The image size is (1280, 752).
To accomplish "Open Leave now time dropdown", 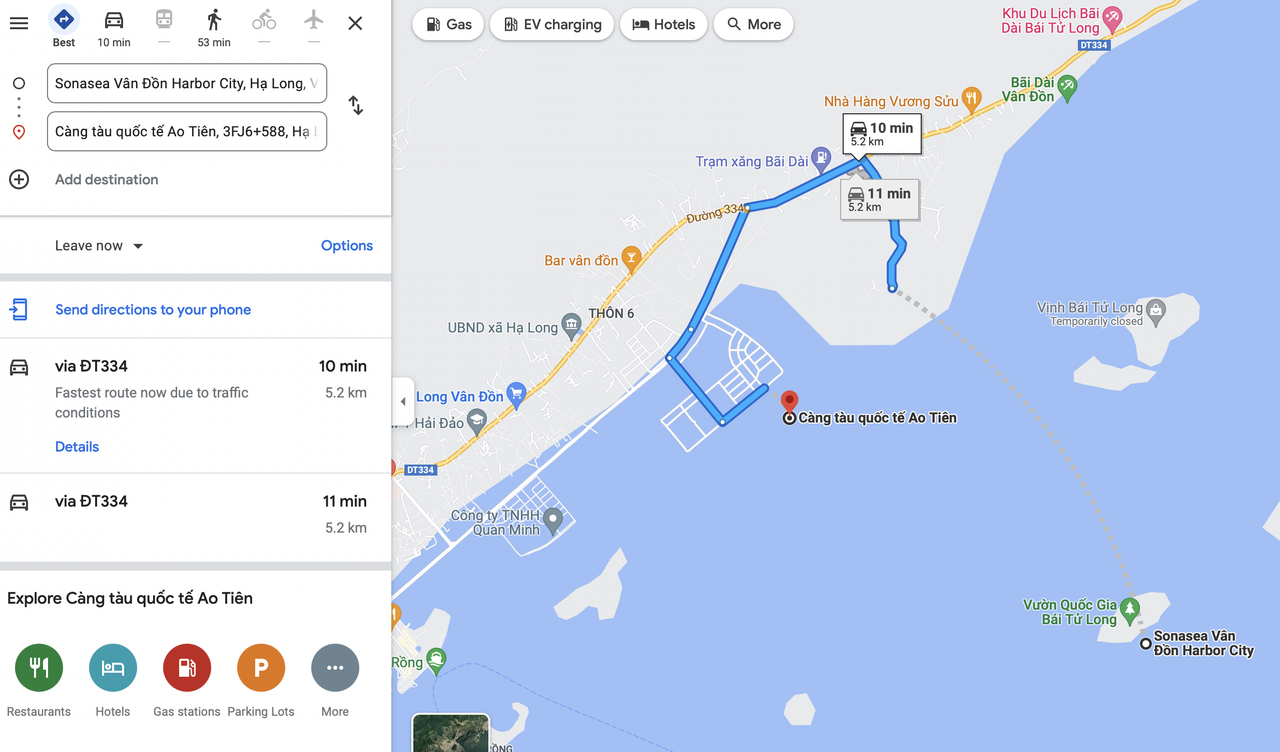I will point(100,246).
